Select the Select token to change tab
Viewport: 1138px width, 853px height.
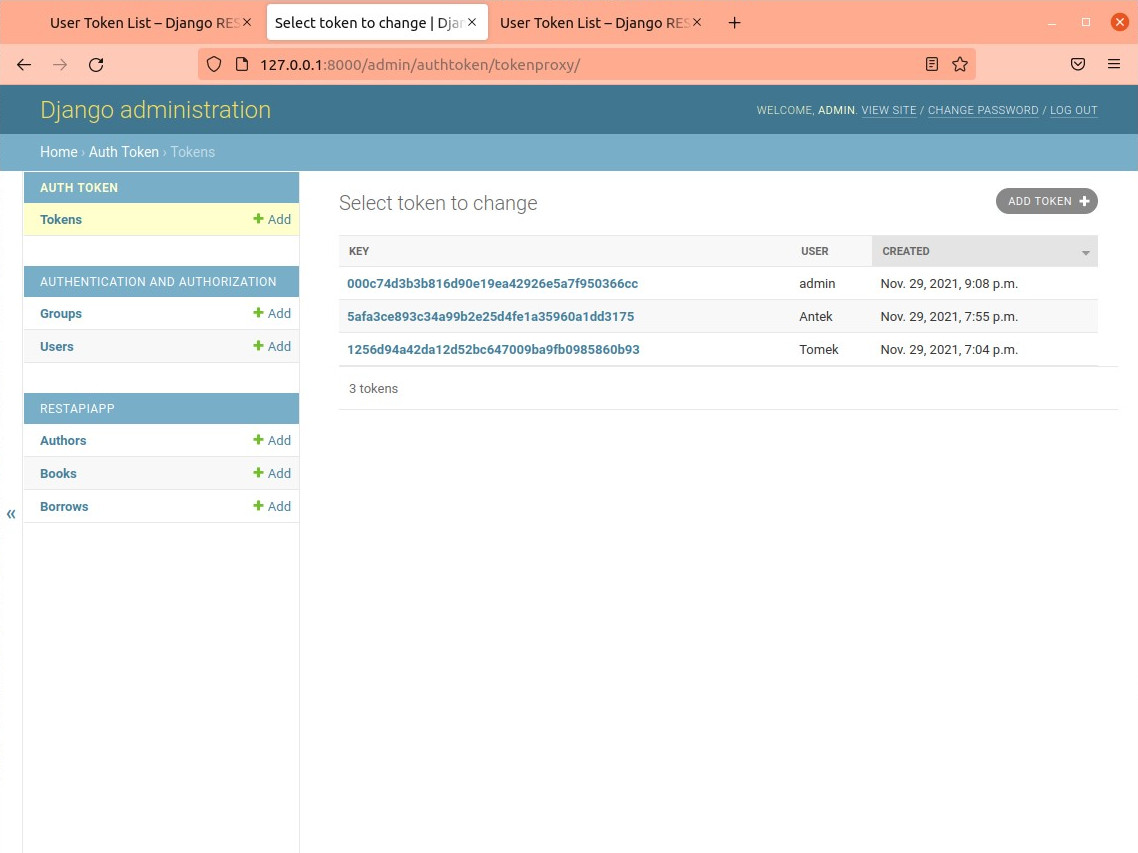click(369, 23)
